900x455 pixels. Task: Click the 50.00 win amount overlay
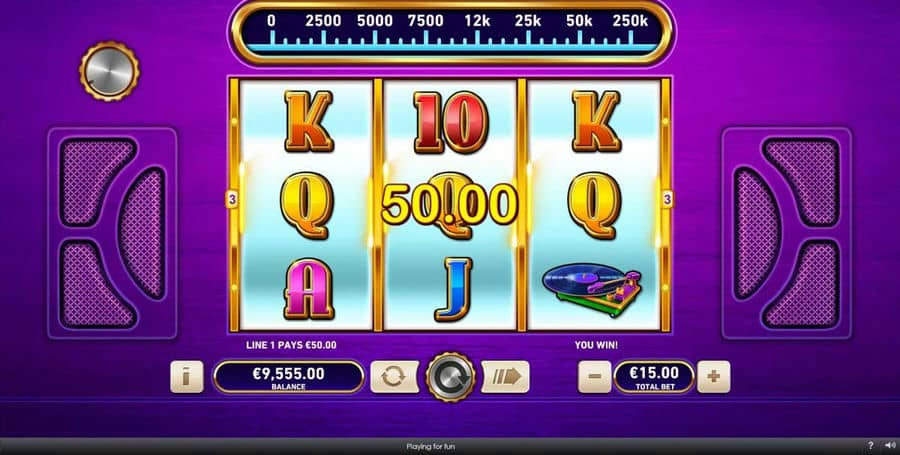point(450,205)
